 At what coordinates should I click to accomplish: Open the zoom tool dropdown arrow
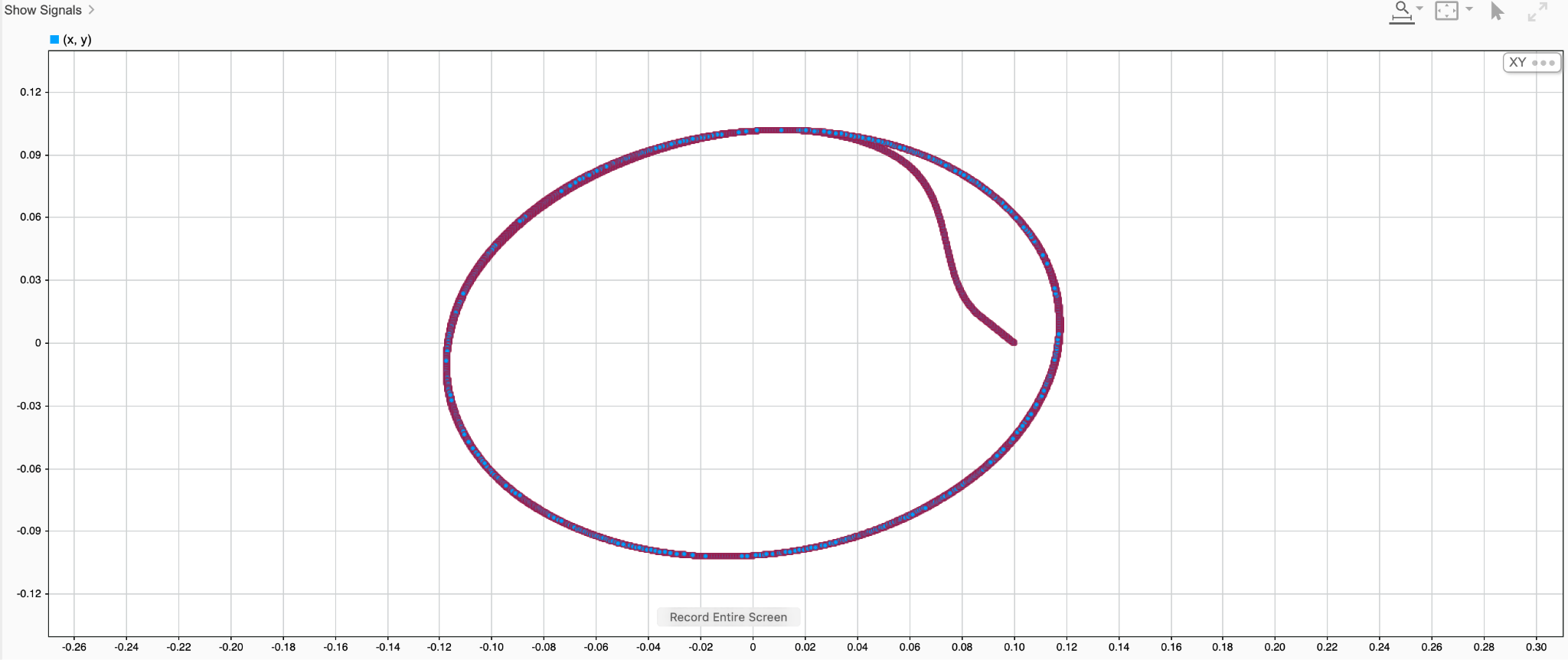[x=1420, y=8]
